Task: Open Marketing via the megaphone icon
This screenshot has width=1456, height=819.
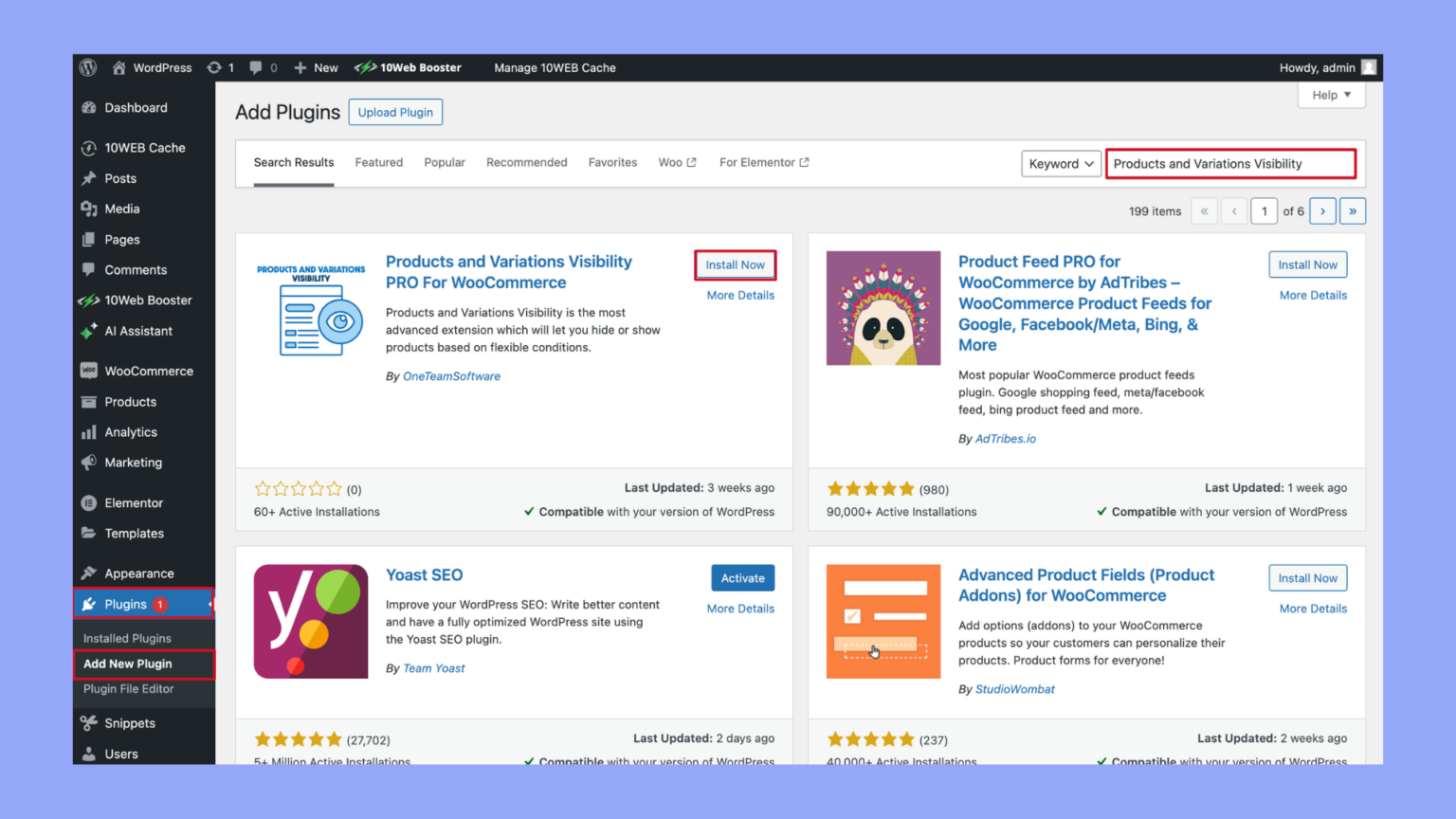Action: click(88, 463)
